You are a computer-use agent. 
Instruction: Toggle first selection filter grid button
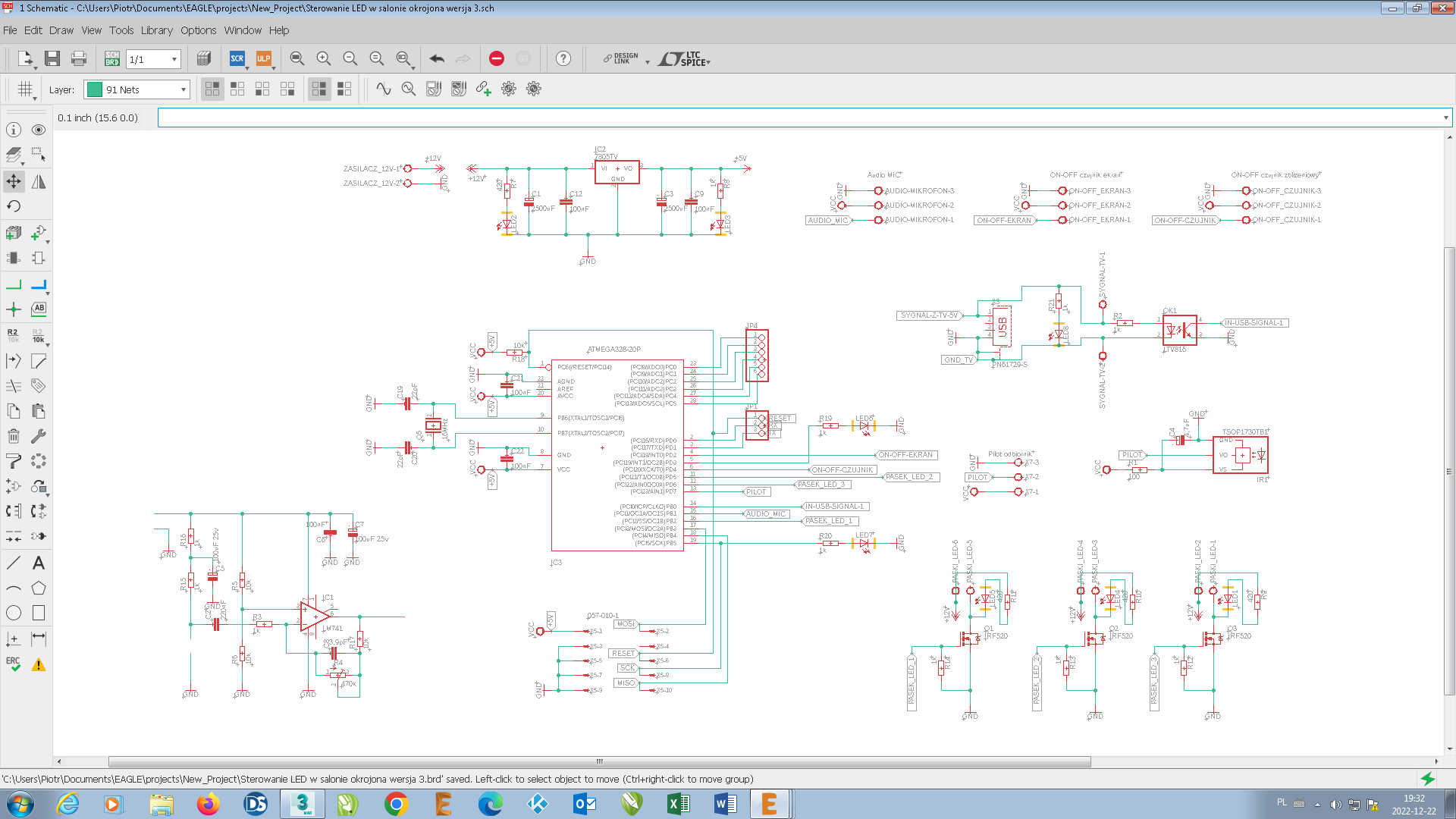tap(212, 89)
